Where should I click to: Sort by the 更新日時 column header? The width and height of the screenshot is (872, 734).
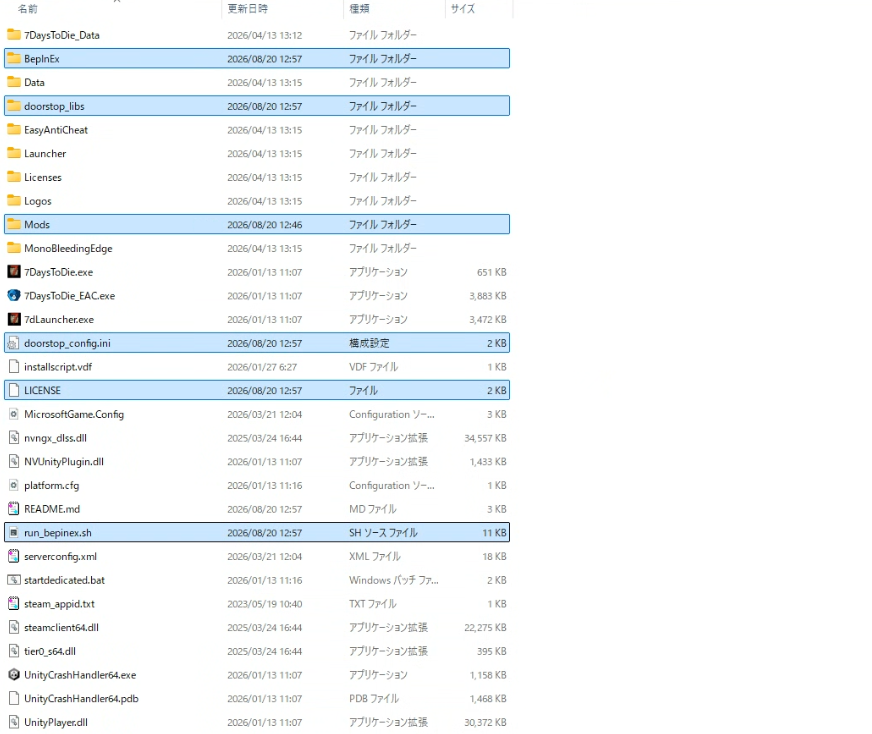247,8
